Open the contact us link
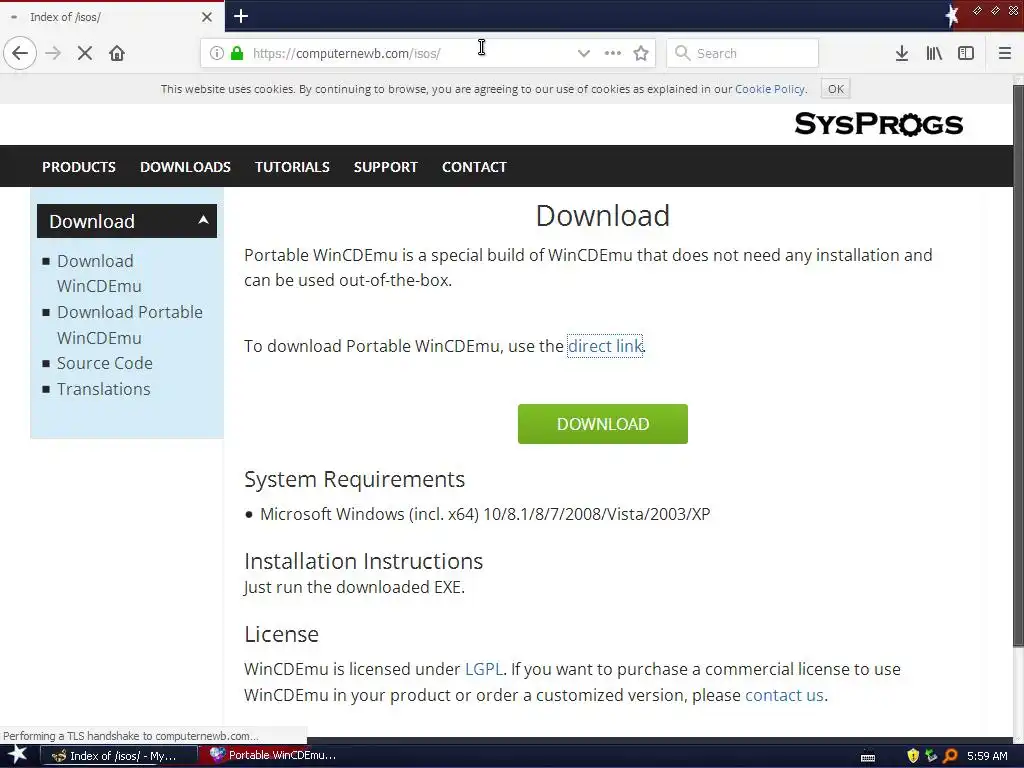This screenshot has width=1024, height=768. [784, 695]
